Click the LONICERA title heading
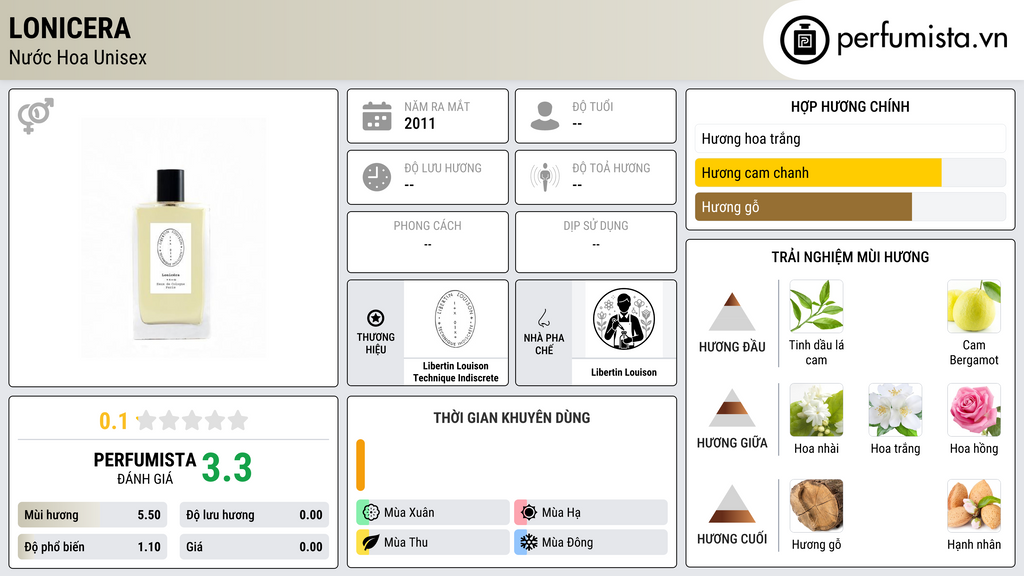 [69, 28]
